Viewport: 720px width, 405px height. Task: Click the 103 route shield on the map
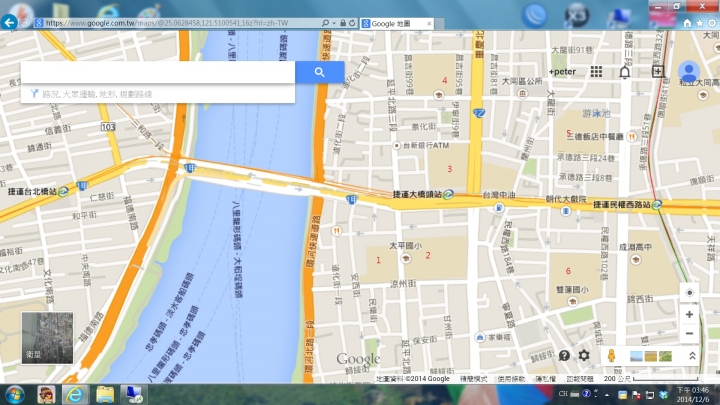(x=108, y=127)
